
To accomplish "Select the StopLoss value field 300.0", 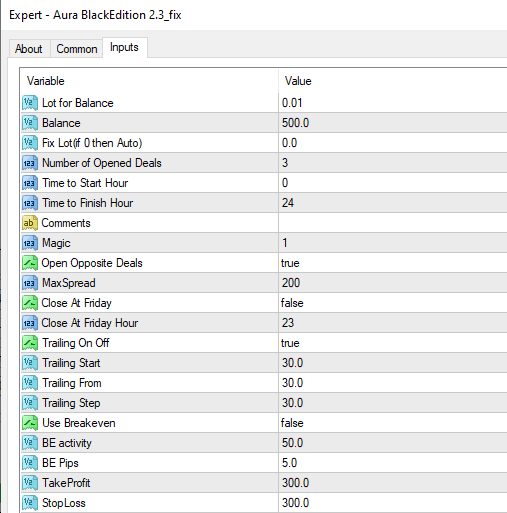I will pyautogui.click(x=393, y=503).
